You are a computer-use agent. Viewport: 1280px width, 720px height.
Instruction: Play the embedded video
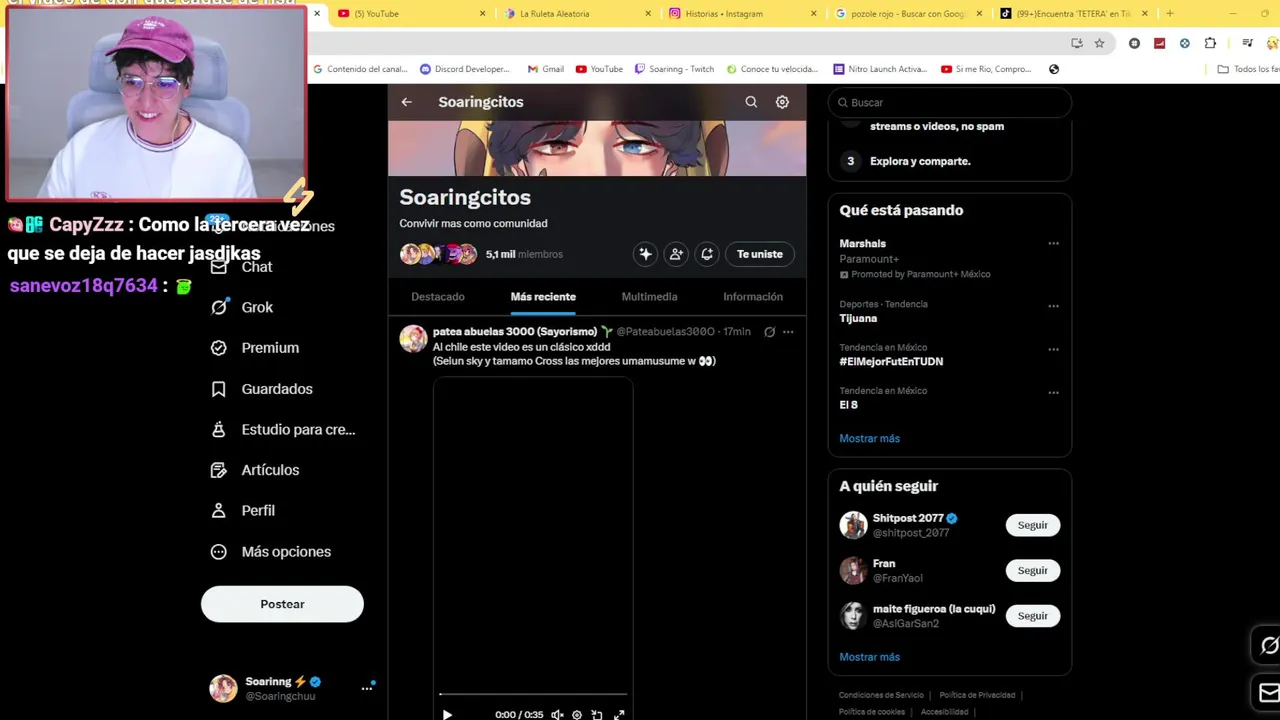pos(447,714)
